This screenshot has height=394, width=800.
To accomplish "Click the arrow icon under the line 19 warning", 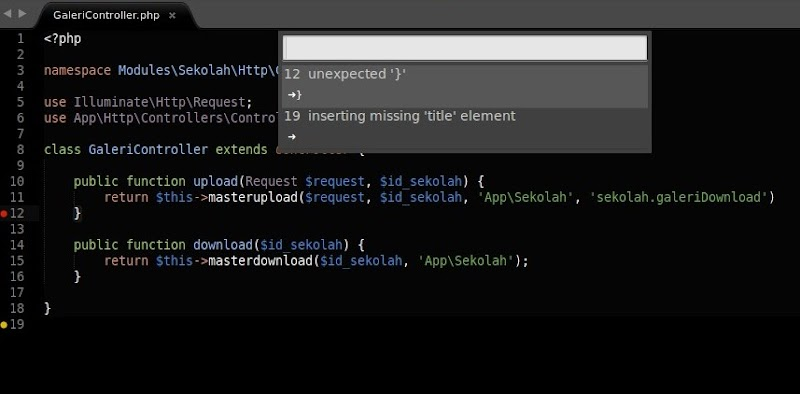I will 292,137.
